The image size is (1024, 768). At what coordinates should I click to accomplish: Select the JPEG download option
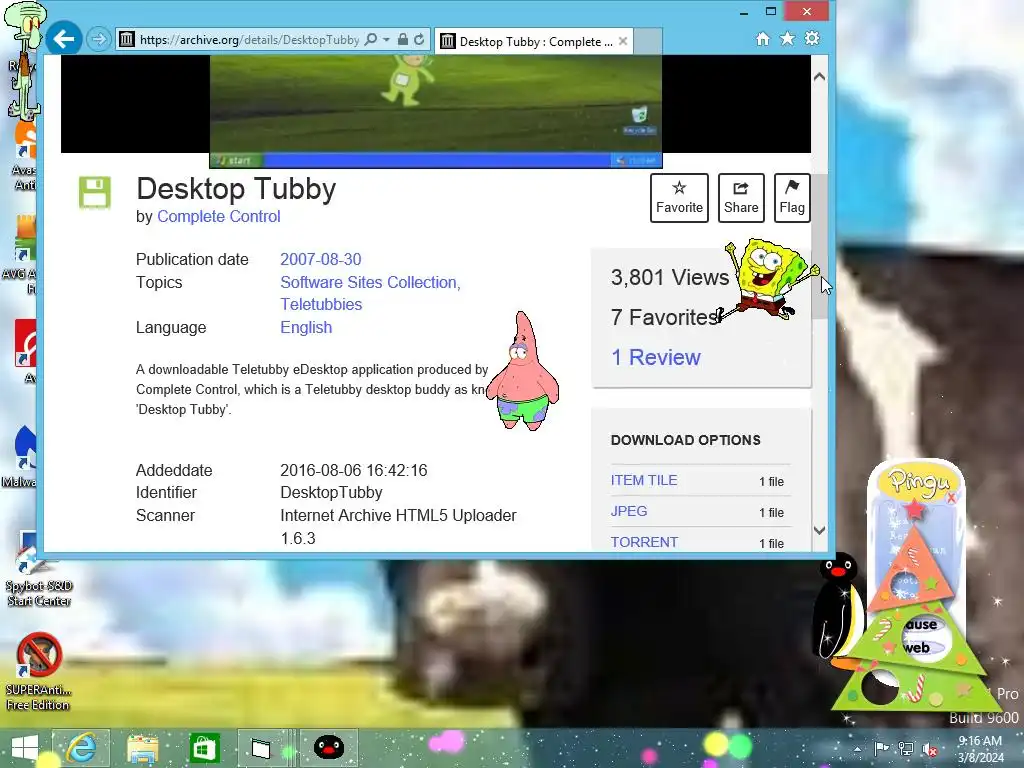point(629,511)
